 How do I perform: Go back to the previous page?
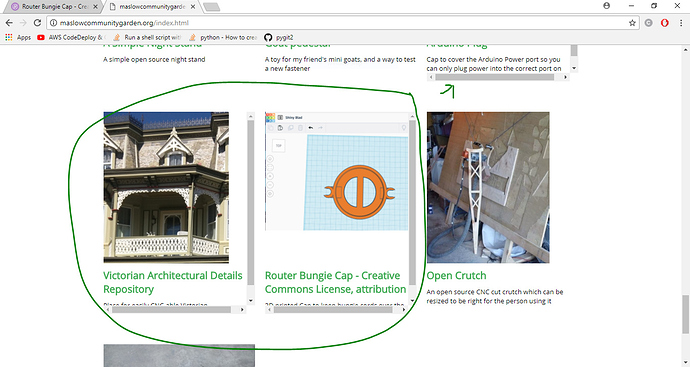click(9, 23)
